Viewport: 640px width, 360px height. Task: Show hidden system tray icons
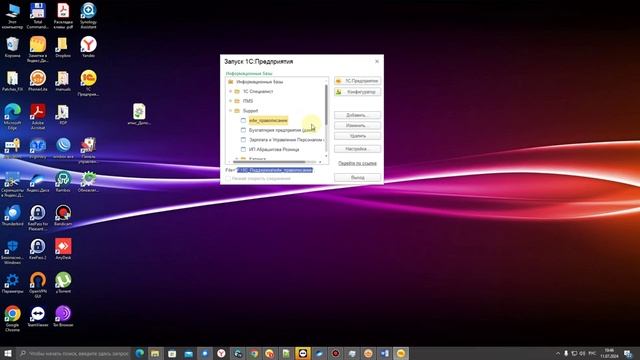tap(558, 353)
